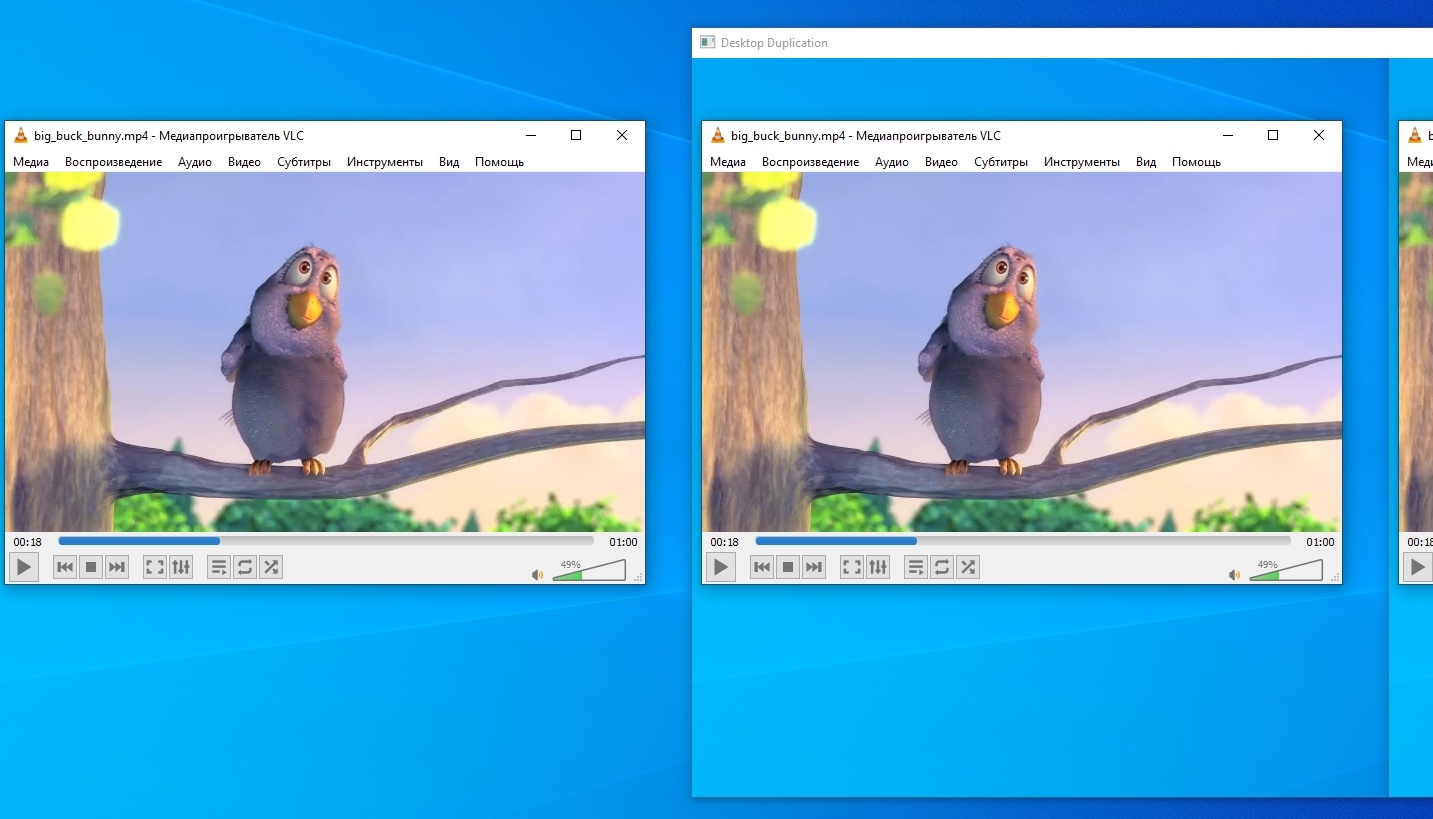1433x819 pixels.
Task: Click playlist icon in Desktop Duplication VLC window
Action: pos(916,568)
